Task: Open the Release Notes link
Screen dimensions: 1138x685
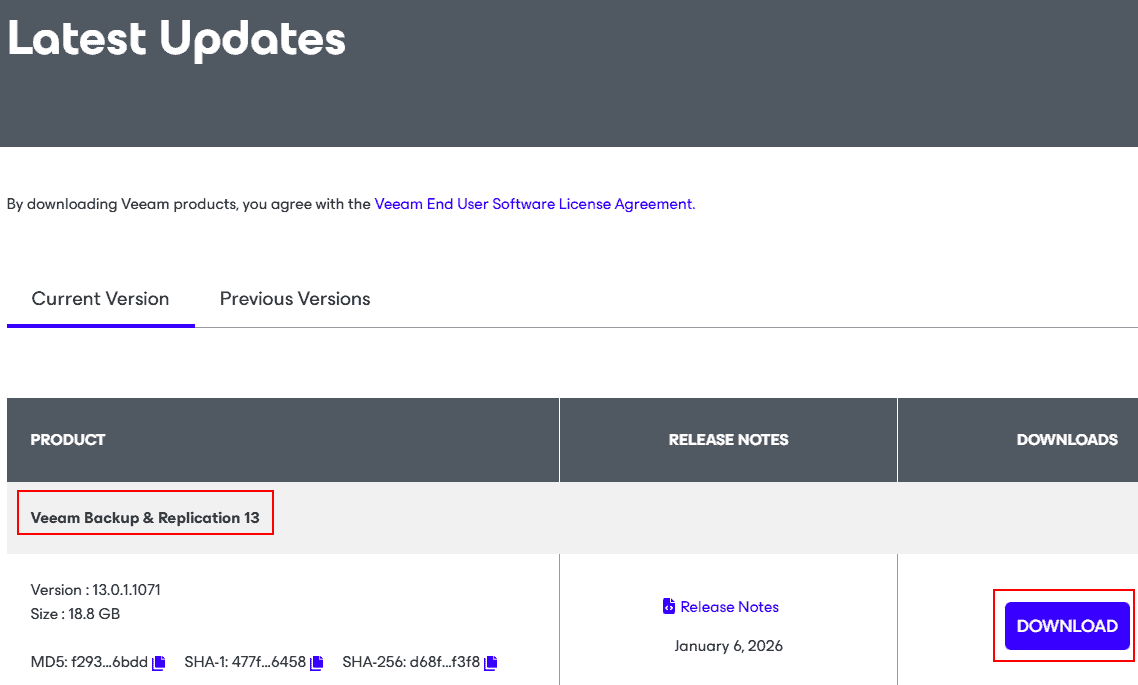Action: (x=729, y=607)
